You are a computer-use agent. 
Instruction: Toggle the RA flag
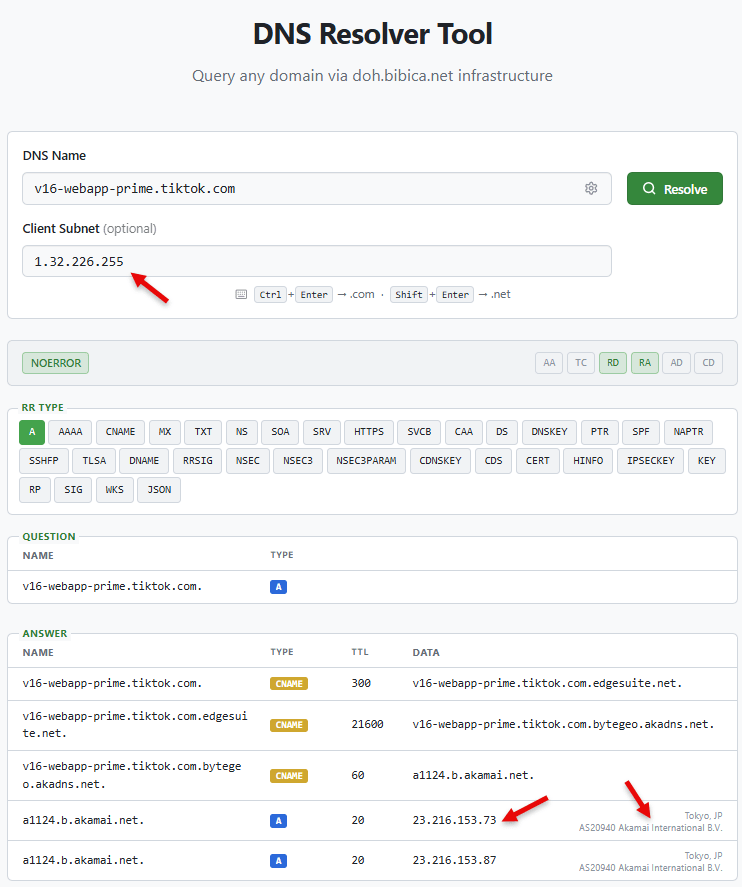(x=645, y=363)
